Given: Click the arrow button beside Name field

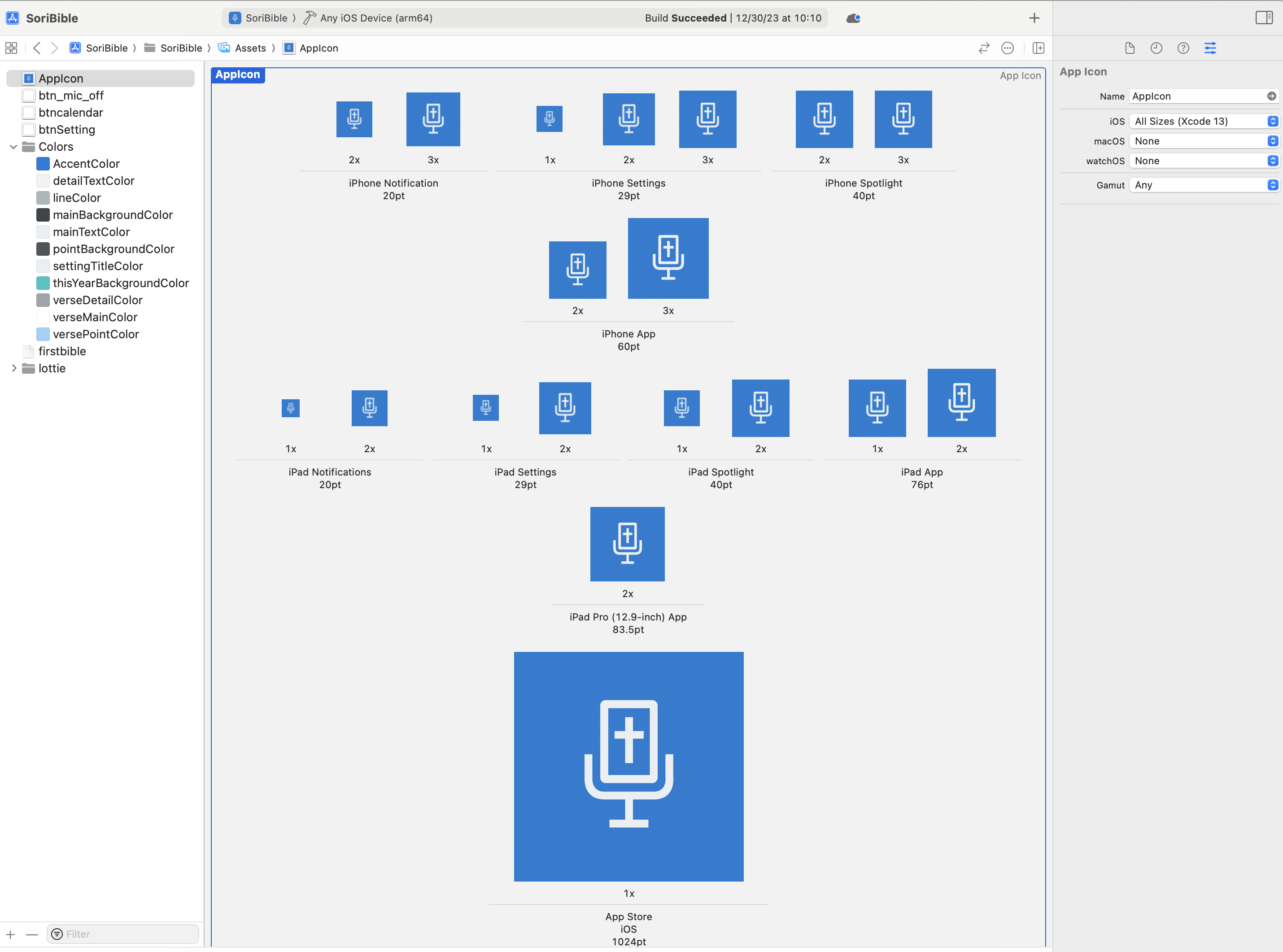Looking at the screenshot, I should tap(1271, 96).
